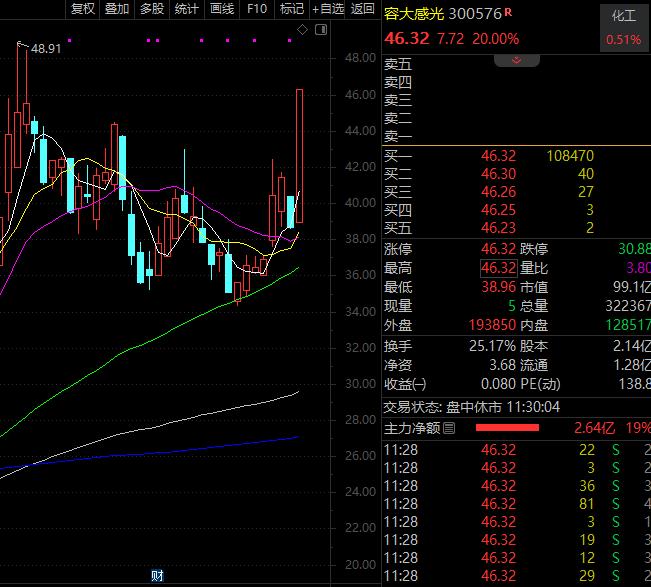Viewport: 651px width, 587px height.
Task: Click the 容大感光 stock name
Action: click(x=414, y=14)
